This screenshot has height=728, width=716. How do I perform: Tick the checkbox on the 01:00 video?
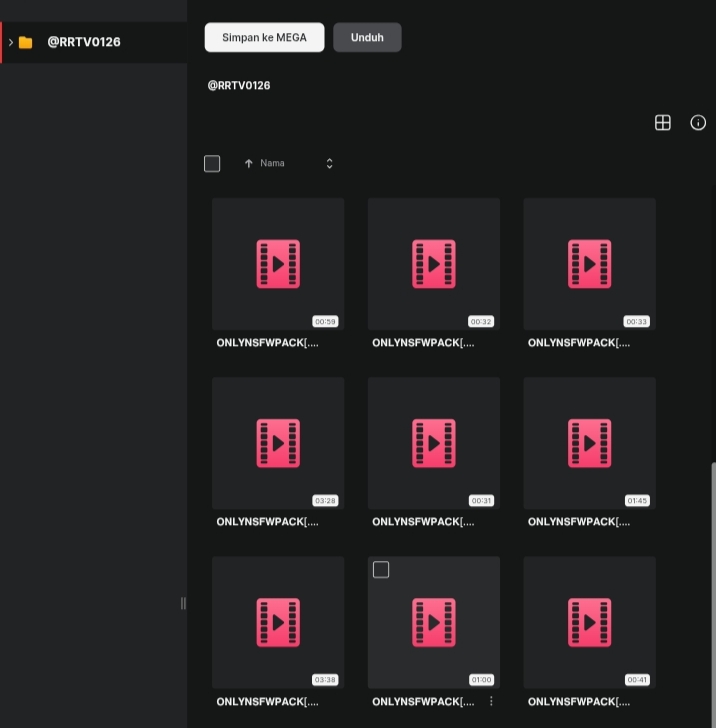[x=381, y=570]
